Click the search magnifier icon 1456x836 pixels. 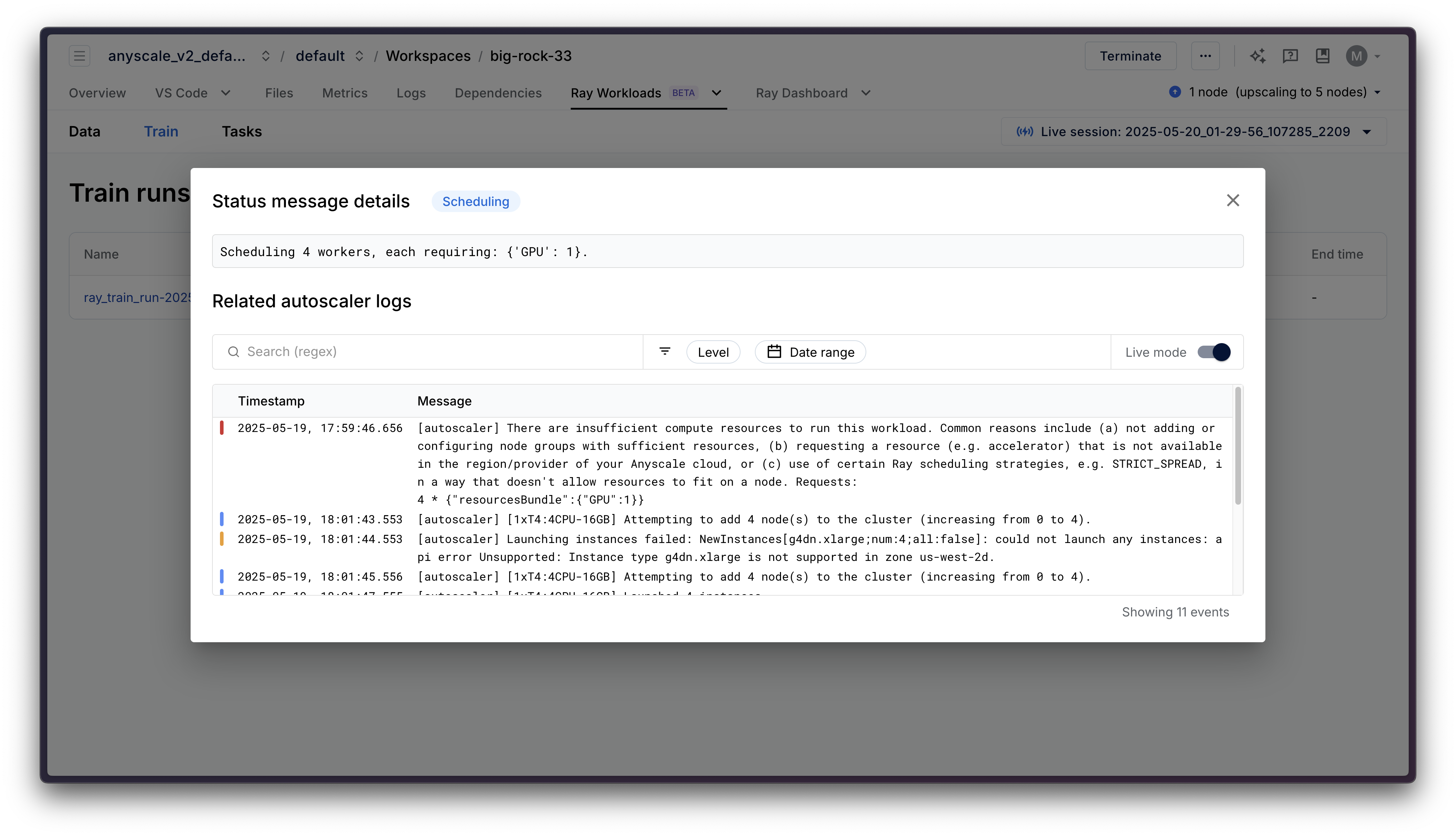[233, 351]
